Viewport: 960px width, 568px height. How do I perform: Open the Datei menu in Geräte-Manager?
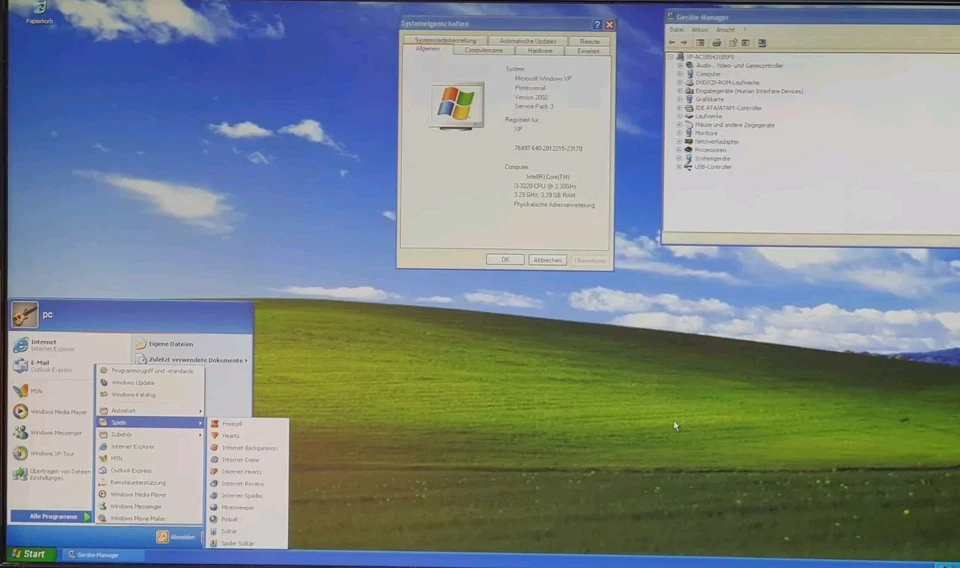pos(677,30)
